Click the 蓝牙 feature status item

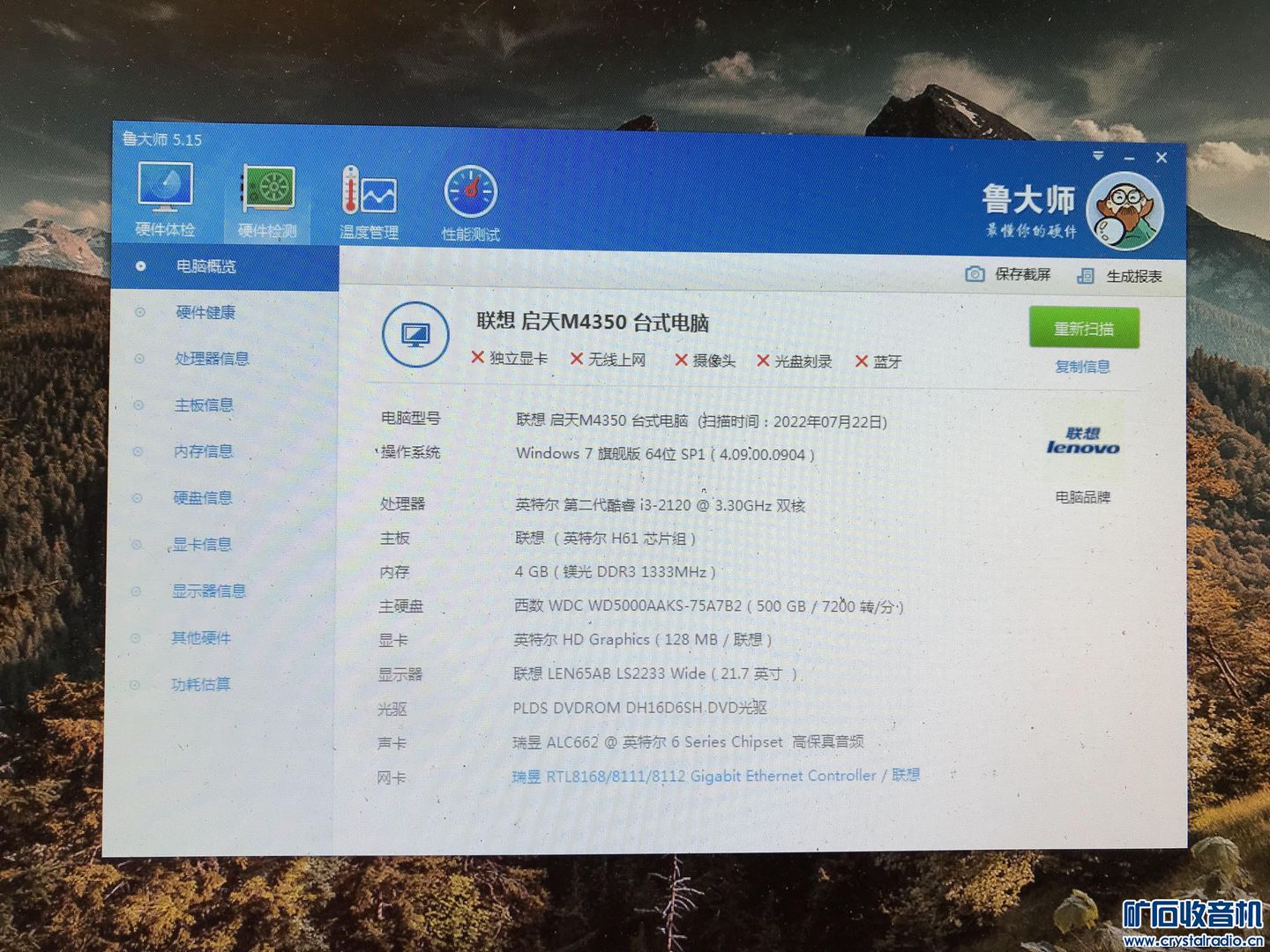pyautogui.click(x=878, y=361)
